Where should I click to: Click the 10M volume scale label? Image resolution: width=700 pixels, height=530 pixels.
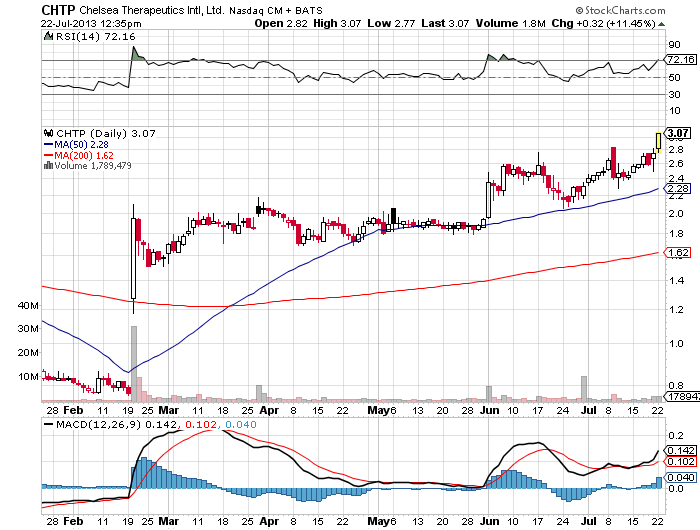coord(28,376)
